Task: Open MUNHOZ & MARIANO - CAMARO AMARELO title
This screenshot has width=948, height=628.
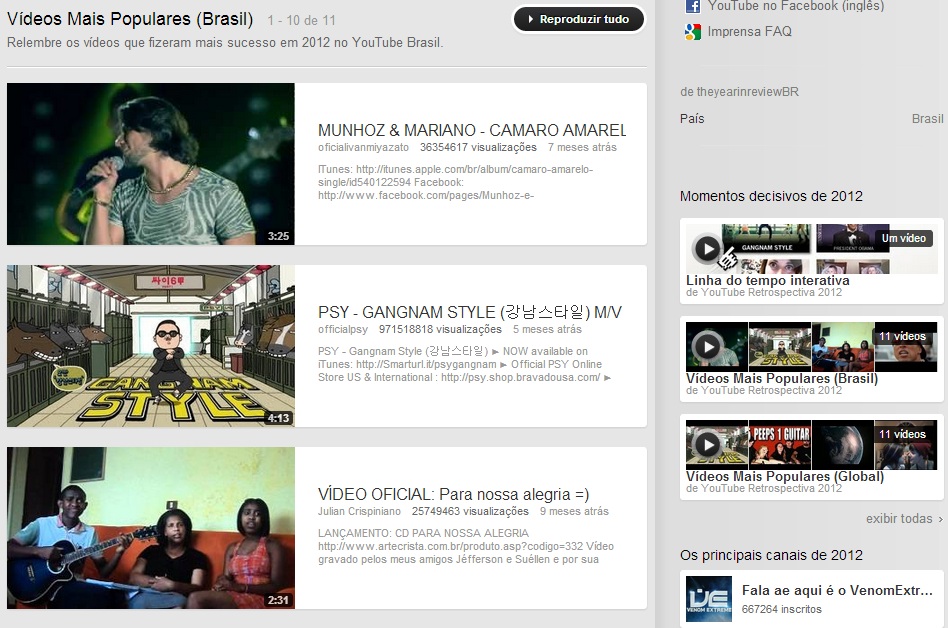Action: click(x=471, y=130)
